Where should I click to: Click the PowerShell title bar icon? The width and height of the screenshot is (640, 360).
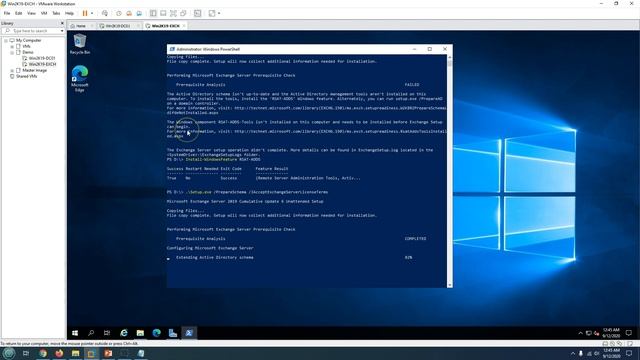point(172,49)
